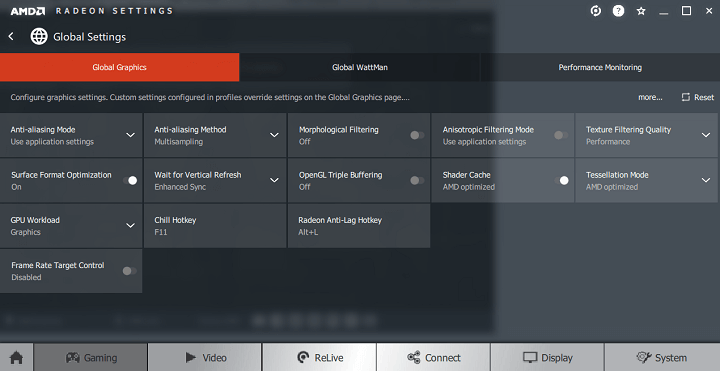
Task: Toggle the Shader Cache switch
Action: click(x=562, y=180)
